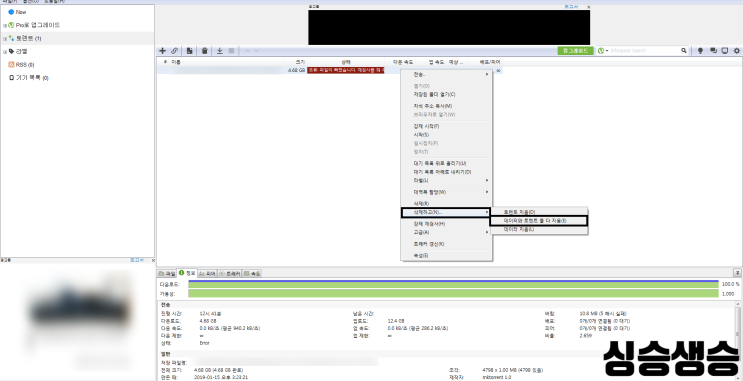Image resolution: width=743 pixels, height=381 pixels.
Task: Click the tag icon next to 라벨
Action: pyautogui.click(x=11, y=51)
